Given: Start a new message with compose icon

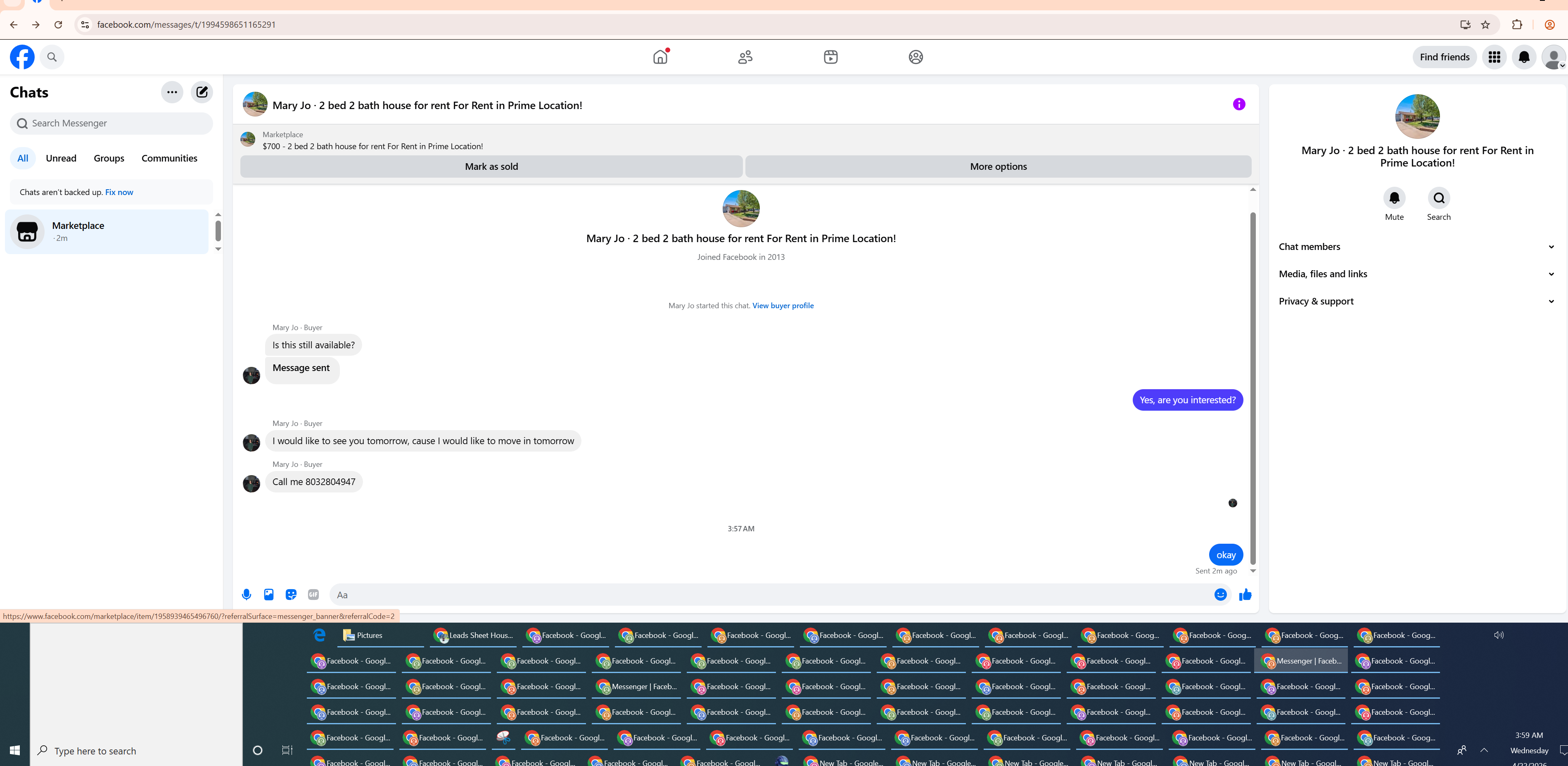Looking at the screenshot, I should (x=202, y=92).
